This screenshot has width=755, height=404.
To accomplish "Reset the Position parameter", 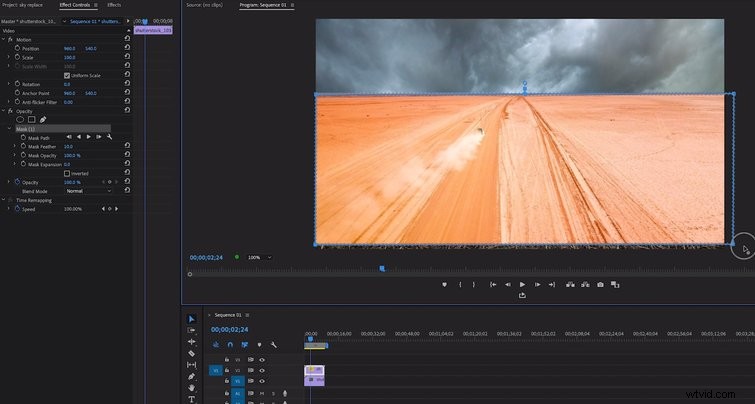I will click(127, 48).
